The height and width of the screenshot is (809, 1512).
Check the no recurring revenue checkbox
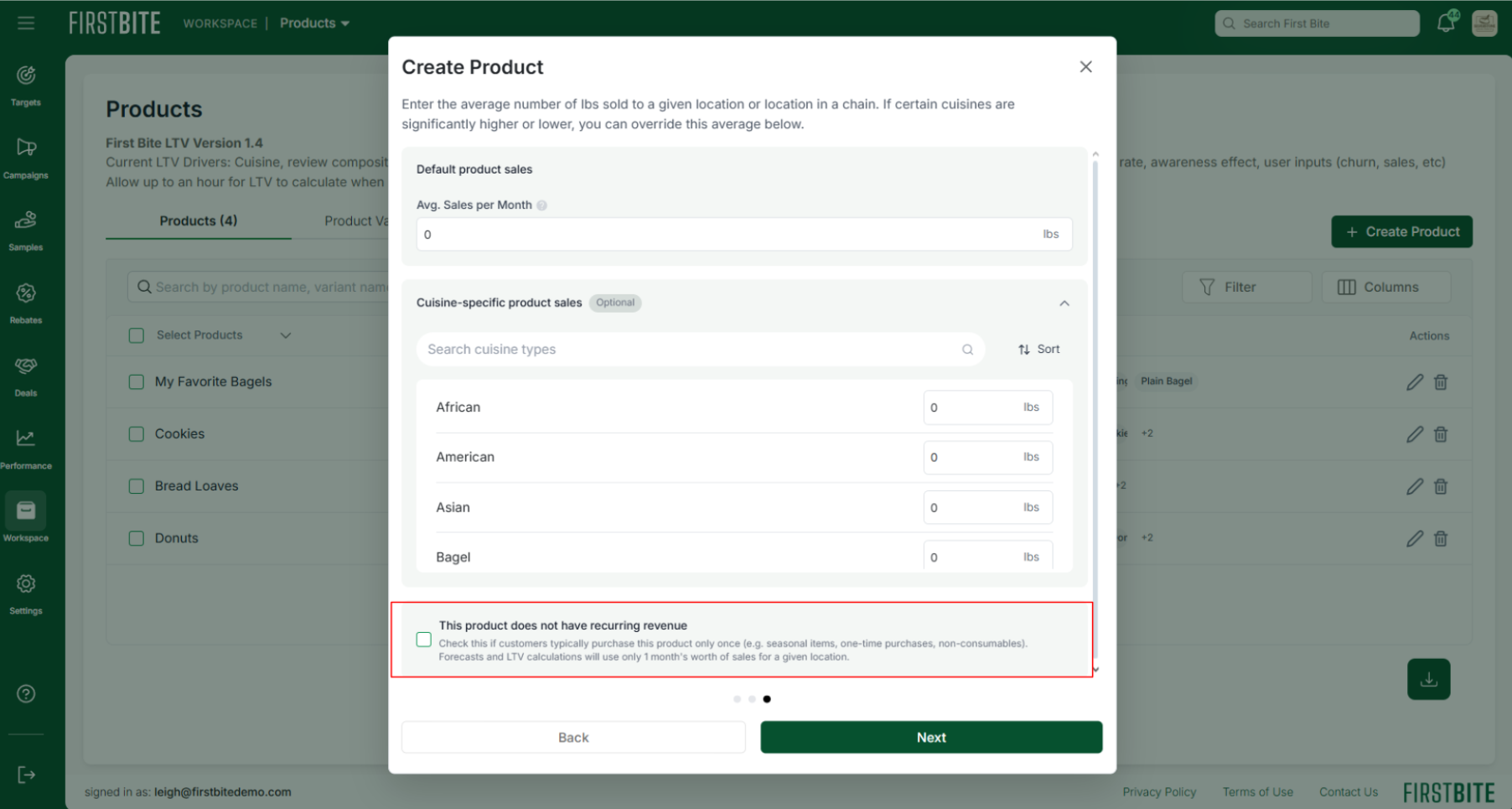tap(424, 640)
